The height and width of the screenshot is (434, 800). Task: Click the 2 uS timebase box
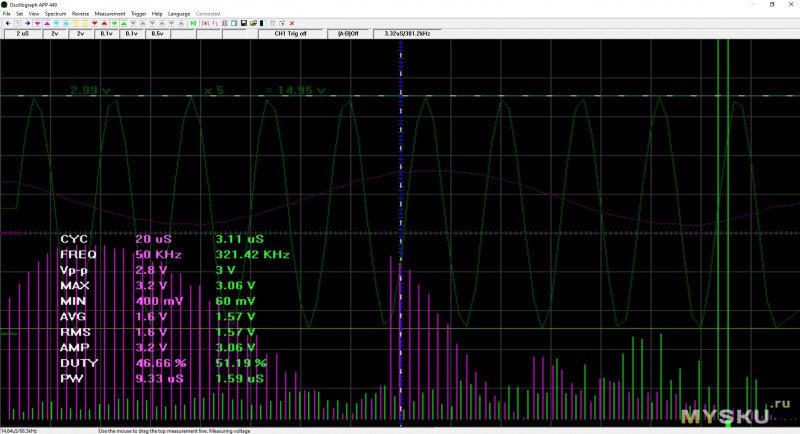tap(22, 33)
